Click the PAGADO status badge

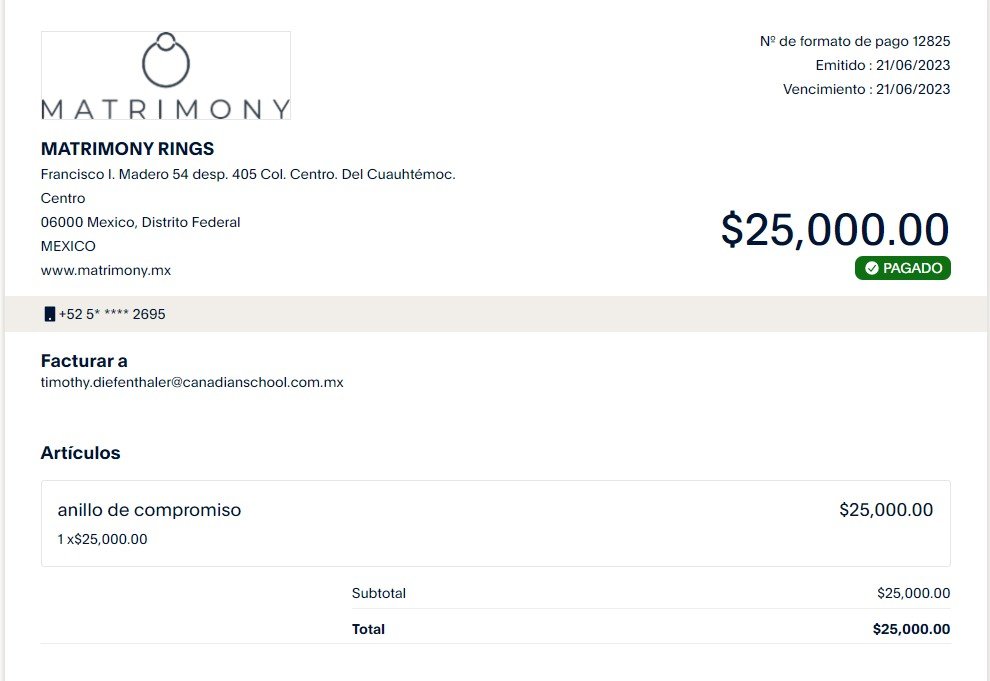pos(902,268)
